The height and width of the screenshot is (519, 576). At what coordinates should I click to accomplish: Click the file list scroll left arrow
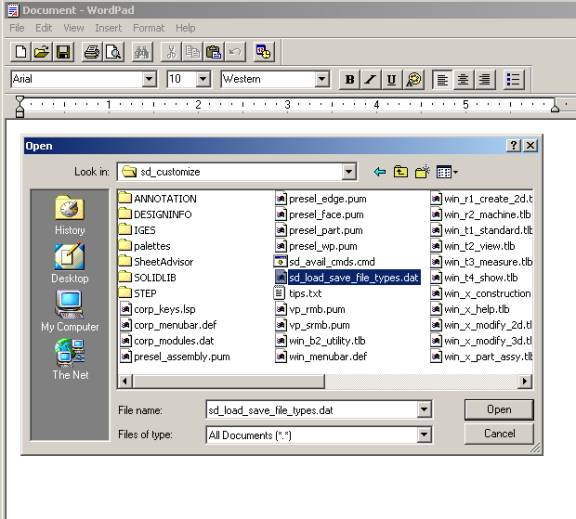(x=125, y=381)
